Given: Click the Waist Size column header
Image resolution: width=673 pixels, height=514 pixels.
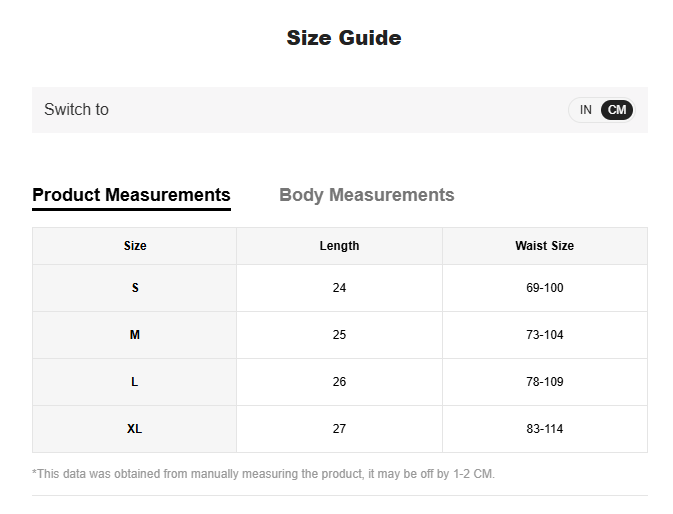Looking at the screenshot, I should coord(544,246).
